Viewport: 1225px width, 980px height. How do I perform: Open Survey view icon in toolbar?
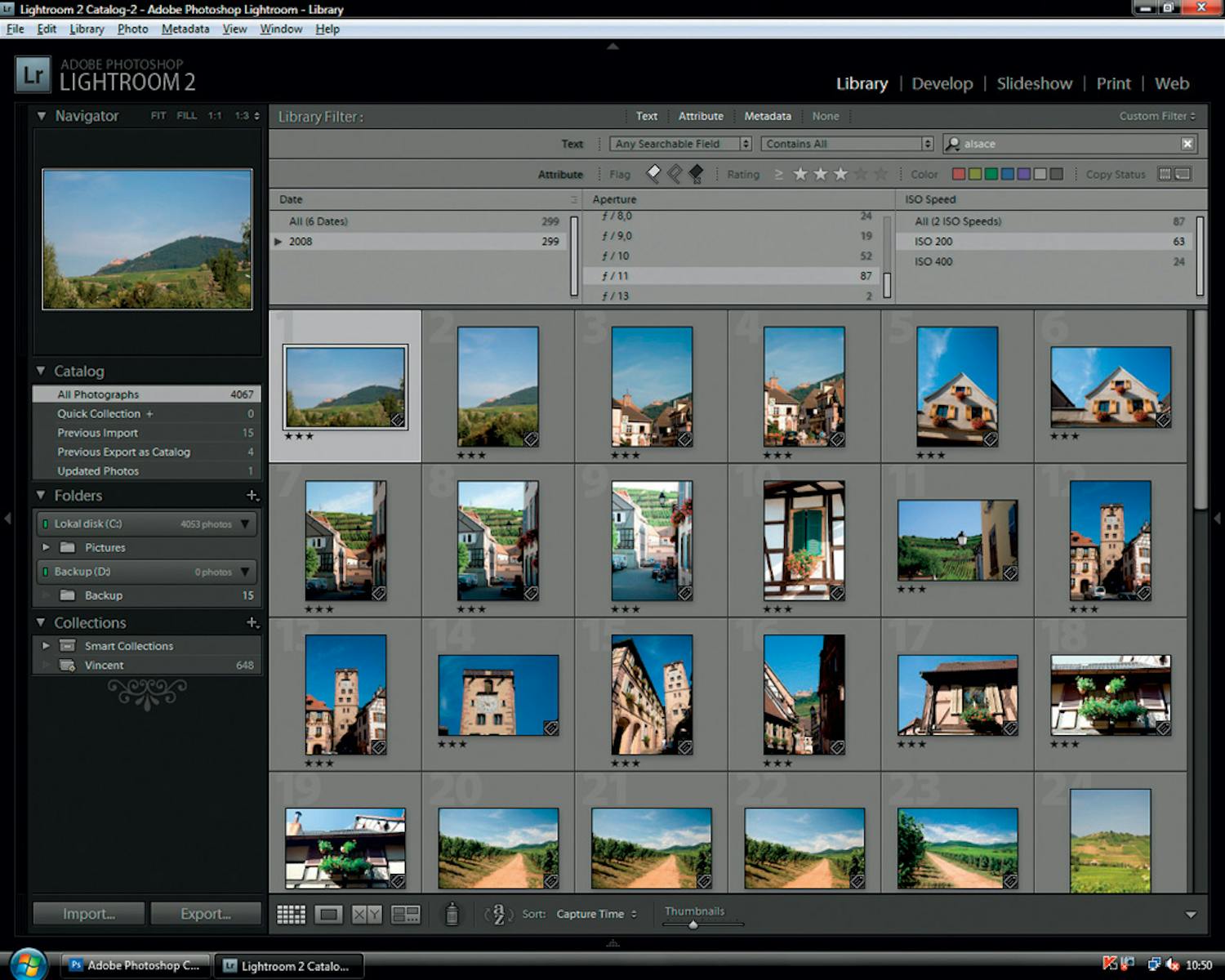[405, 915]
